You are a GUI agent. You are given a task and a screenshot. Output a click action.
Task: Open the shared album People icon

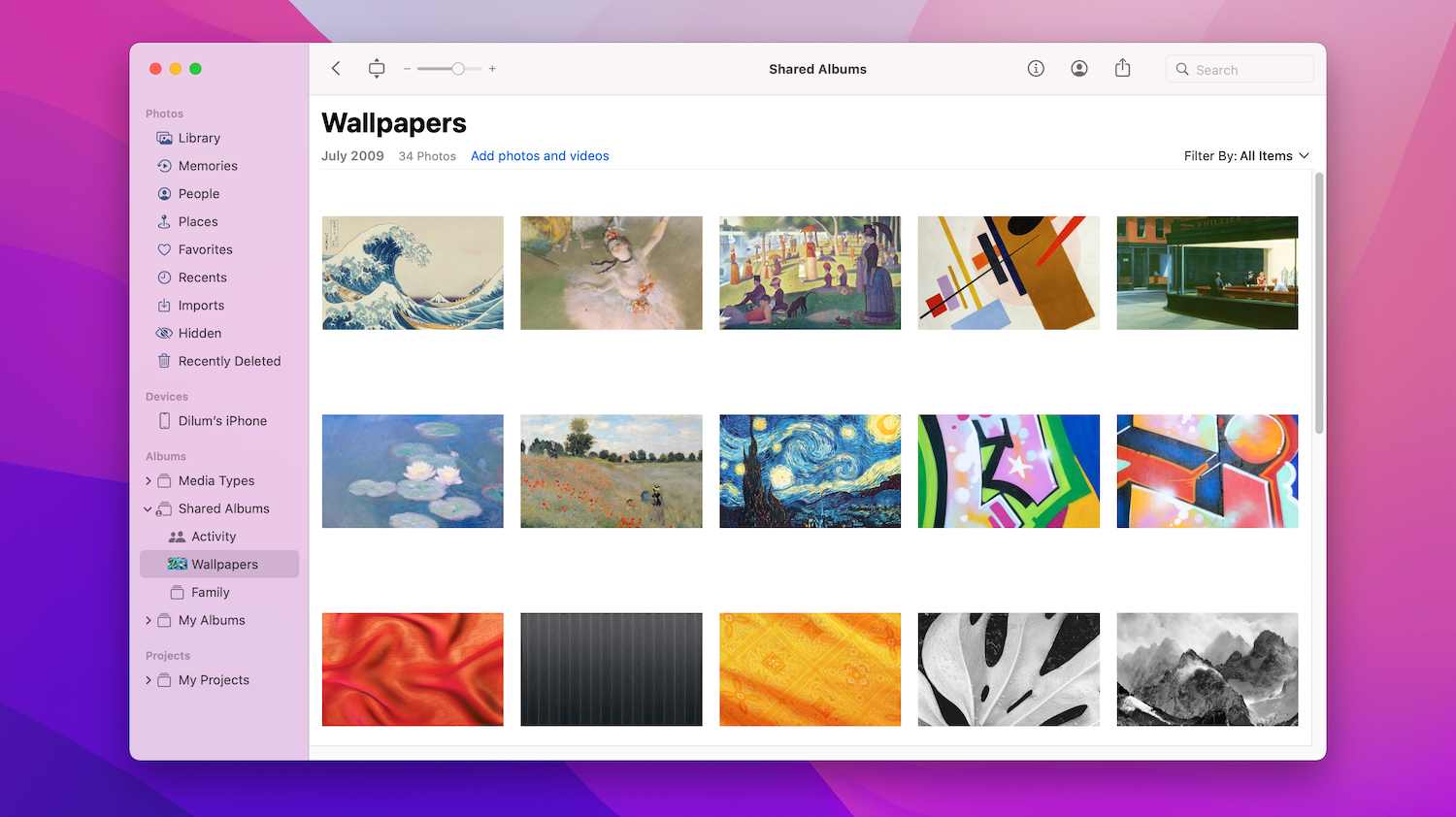point(1079,69)
